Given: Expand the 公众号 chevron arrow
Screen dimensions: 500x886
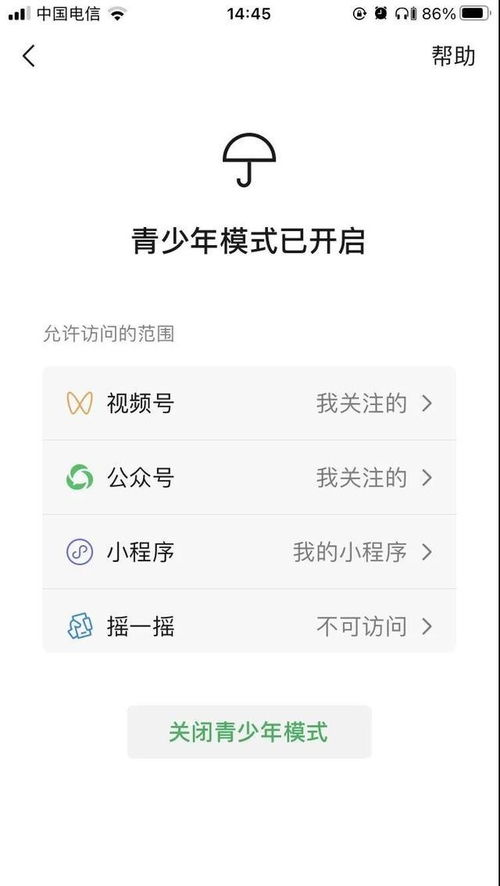Looking at the screenshot, I should click(x=427, y=478).
